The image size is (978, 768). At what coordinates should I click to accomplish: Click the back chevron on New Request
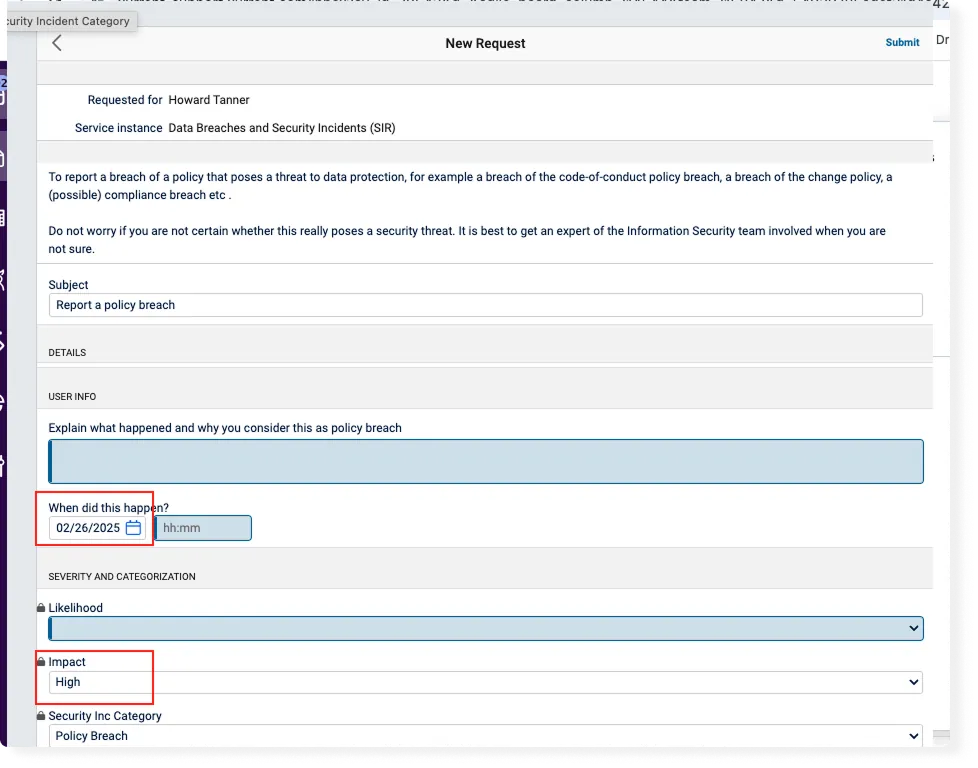point(57,43)
